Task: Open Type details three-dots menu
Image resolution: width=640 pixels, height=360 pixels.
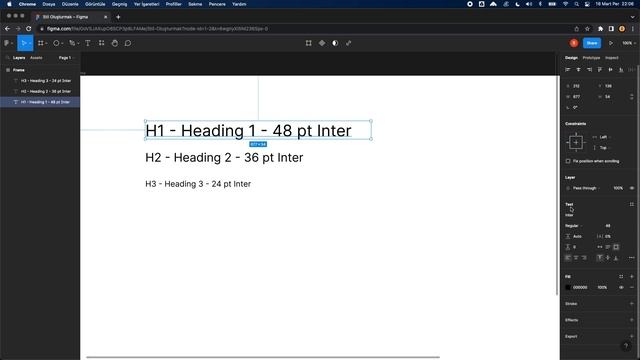Action: point(631,258)
